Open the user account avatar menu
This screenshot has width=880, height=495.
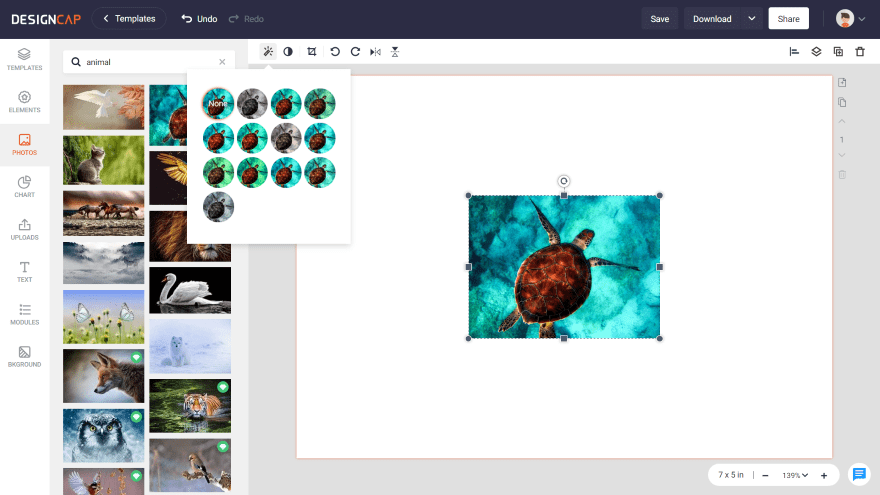coord(850,19)
